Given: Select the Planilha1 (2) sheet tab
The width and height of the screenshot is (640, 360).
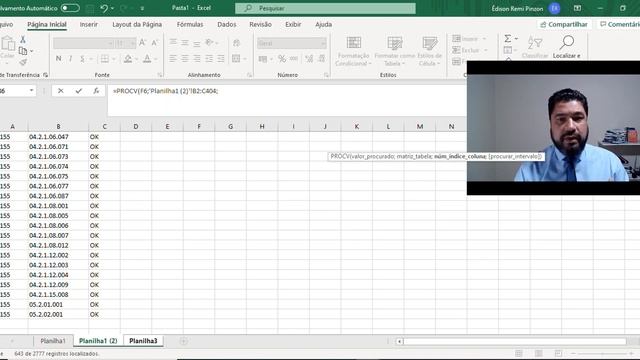Looking at the screenshot, I should point(98,341).
